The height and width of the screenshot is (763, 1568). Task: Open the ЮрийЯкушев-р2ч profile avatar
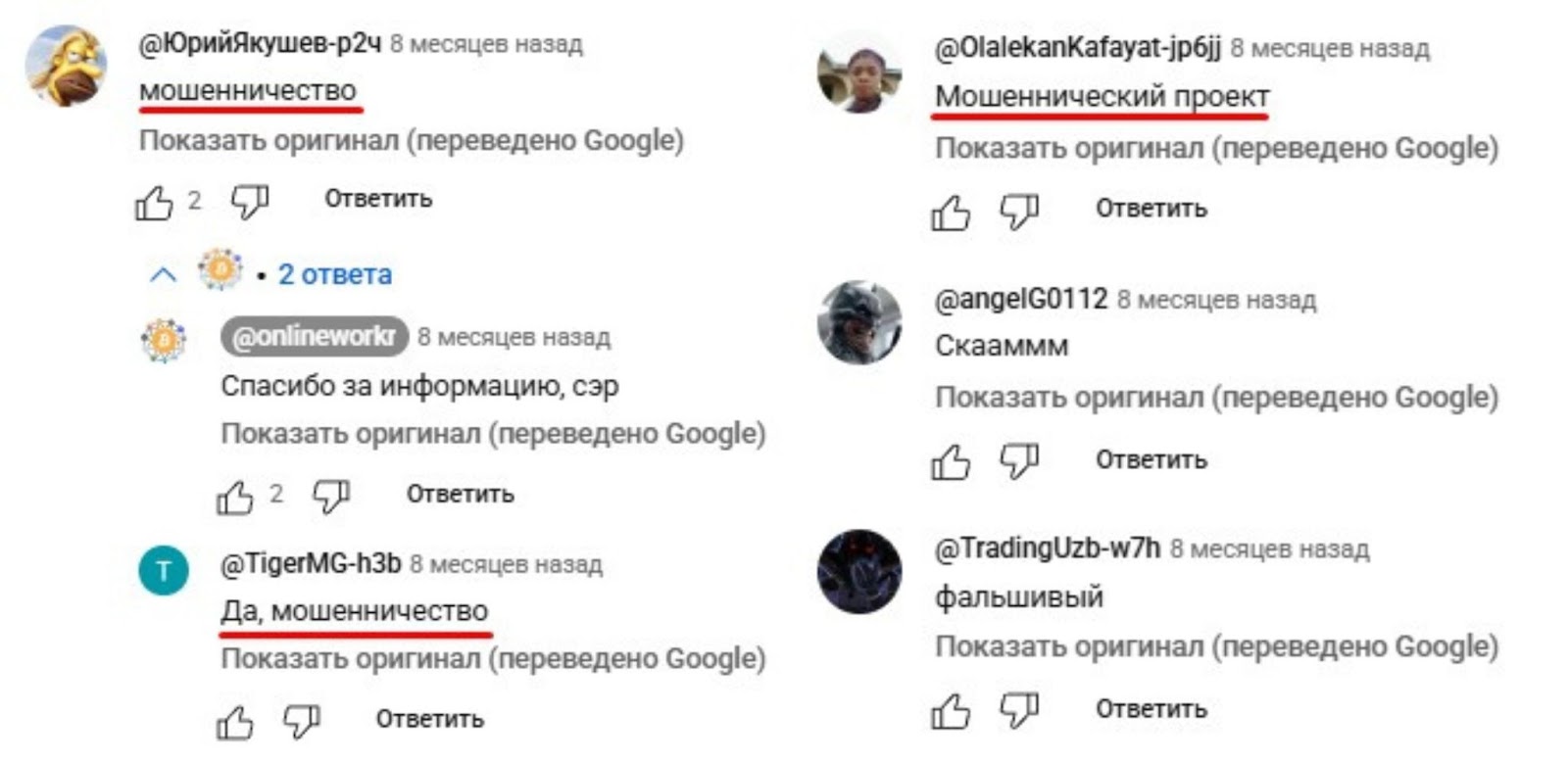coord(67,66)
